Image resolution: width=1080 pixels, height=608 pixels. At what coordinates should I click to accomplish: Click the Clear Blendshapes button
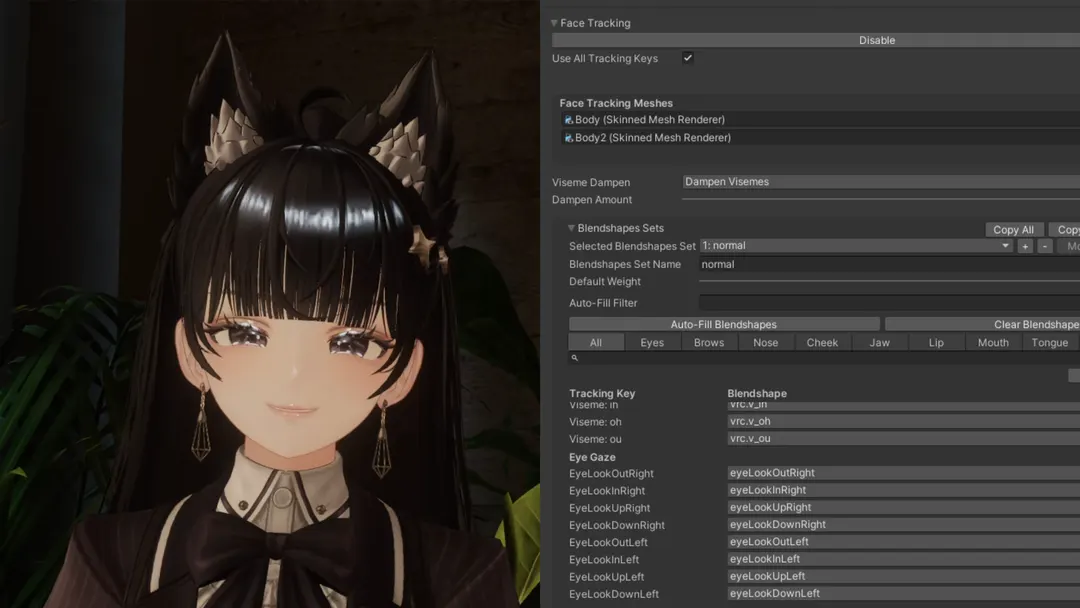pos(982,324)
